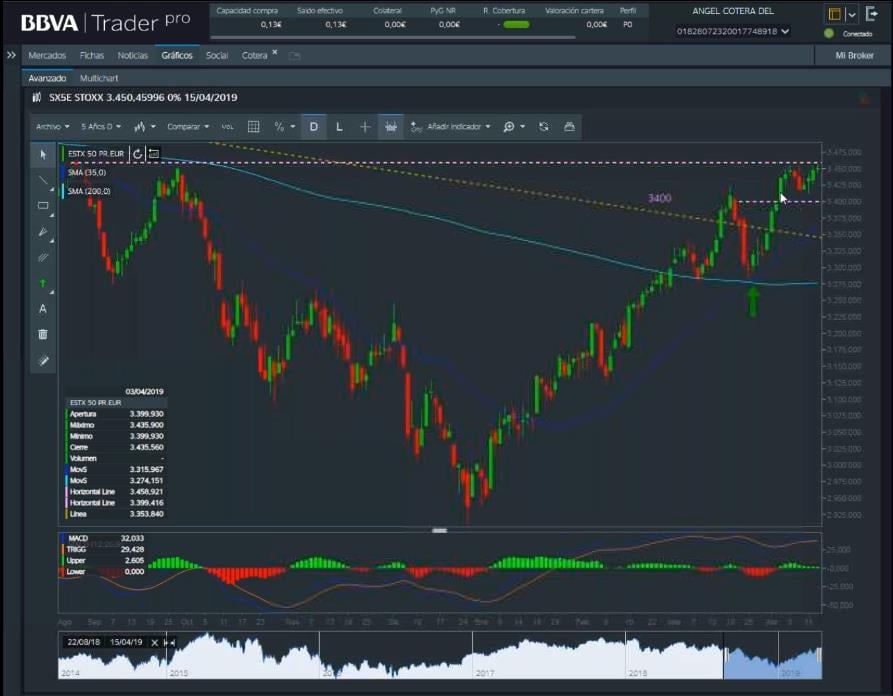The image size is (893, 696).
Task: Select the Fibonacci fan drawing tool
Action: point(43,232)
